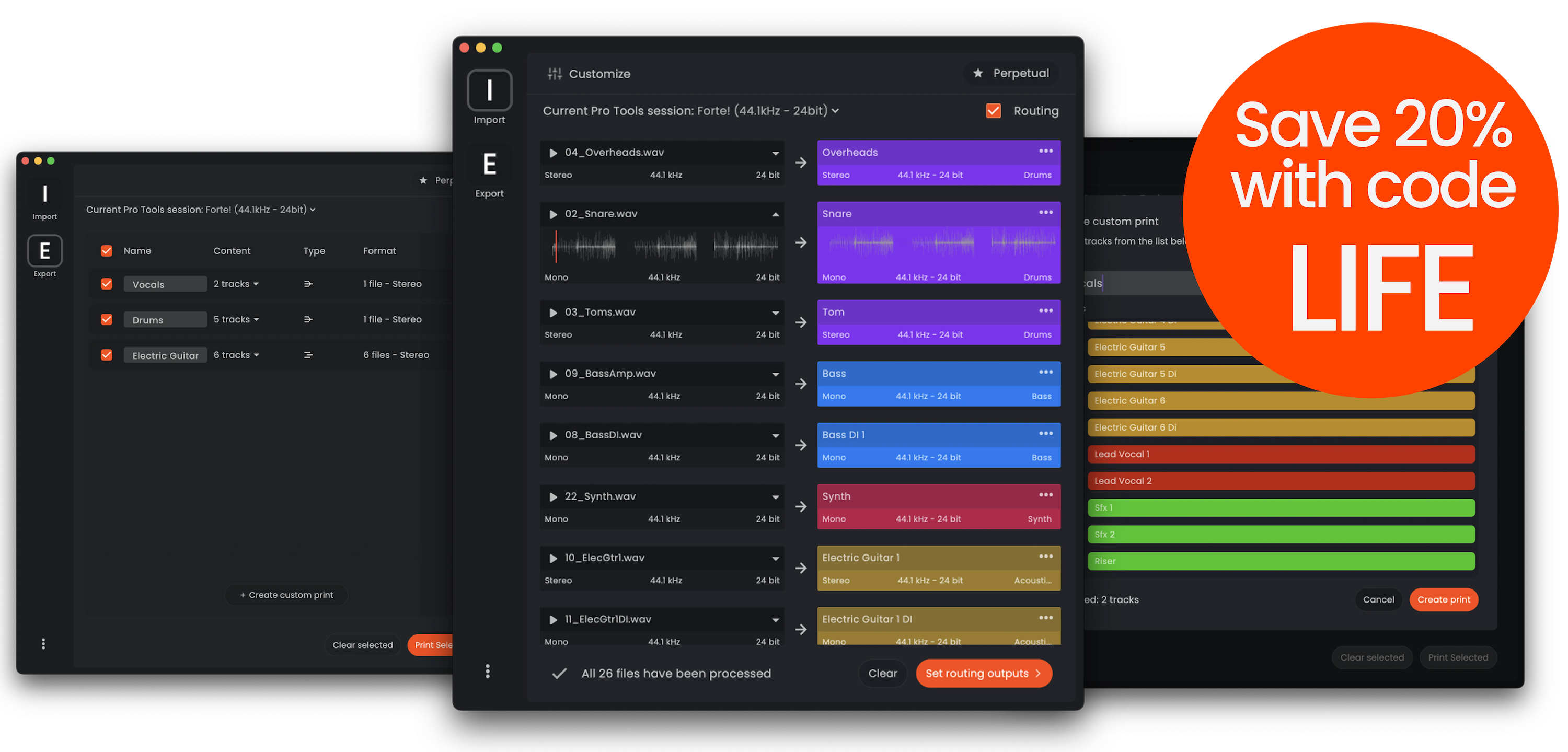Viewport: 1568px width, 752px height.
Task: Toggle the Name header select-all checkbox
Action: click(x=107, y=251)
